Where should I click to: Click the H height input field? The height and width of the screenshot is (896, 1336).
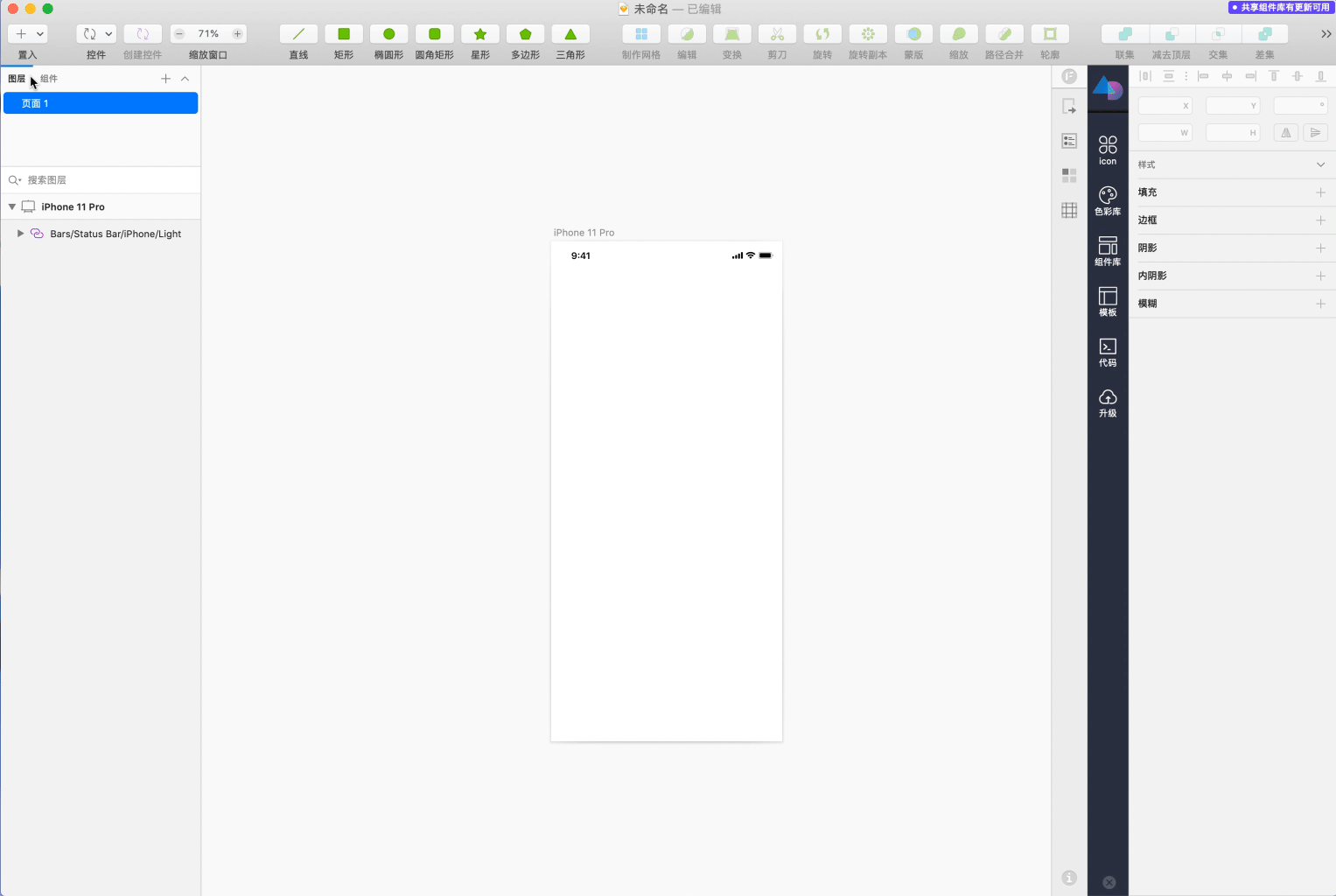coord(1233,133)
